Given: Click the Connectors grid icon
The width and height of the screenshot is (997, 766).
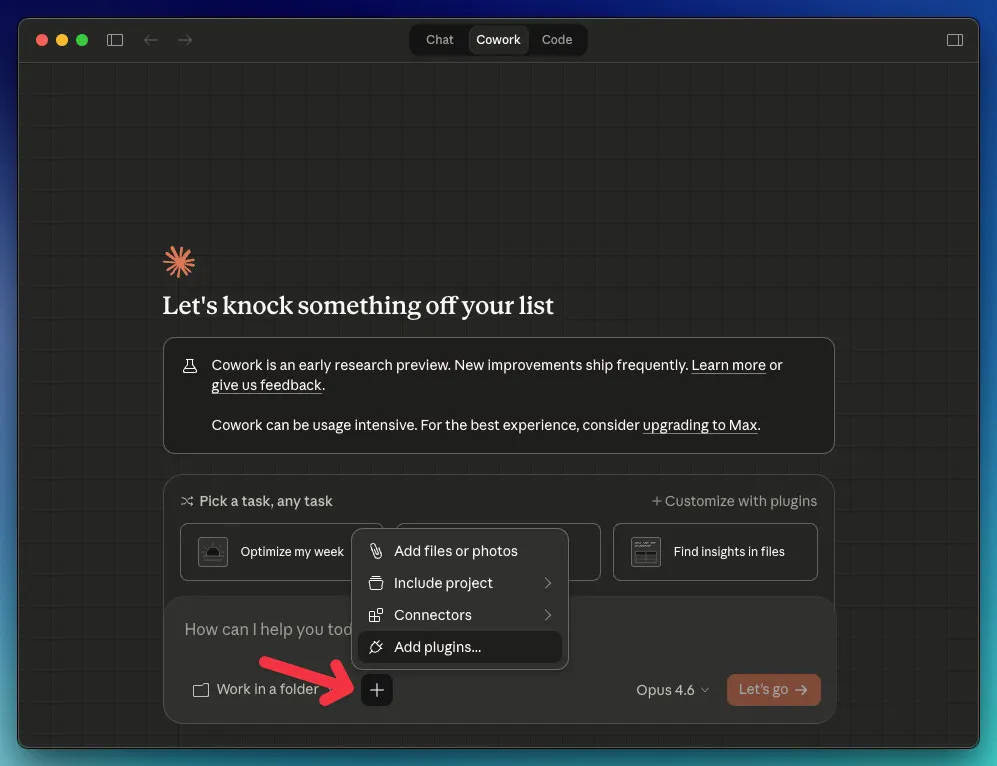Looking at the screenshot, I should pos(376,615).
